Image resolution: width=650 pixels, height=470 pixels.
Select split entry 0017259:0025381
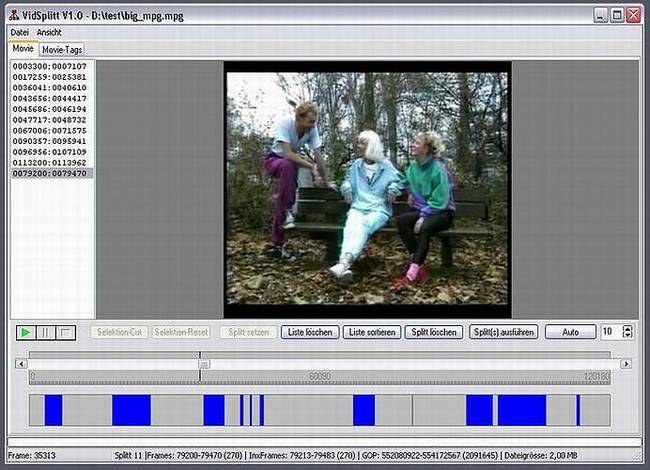(50, 77)
